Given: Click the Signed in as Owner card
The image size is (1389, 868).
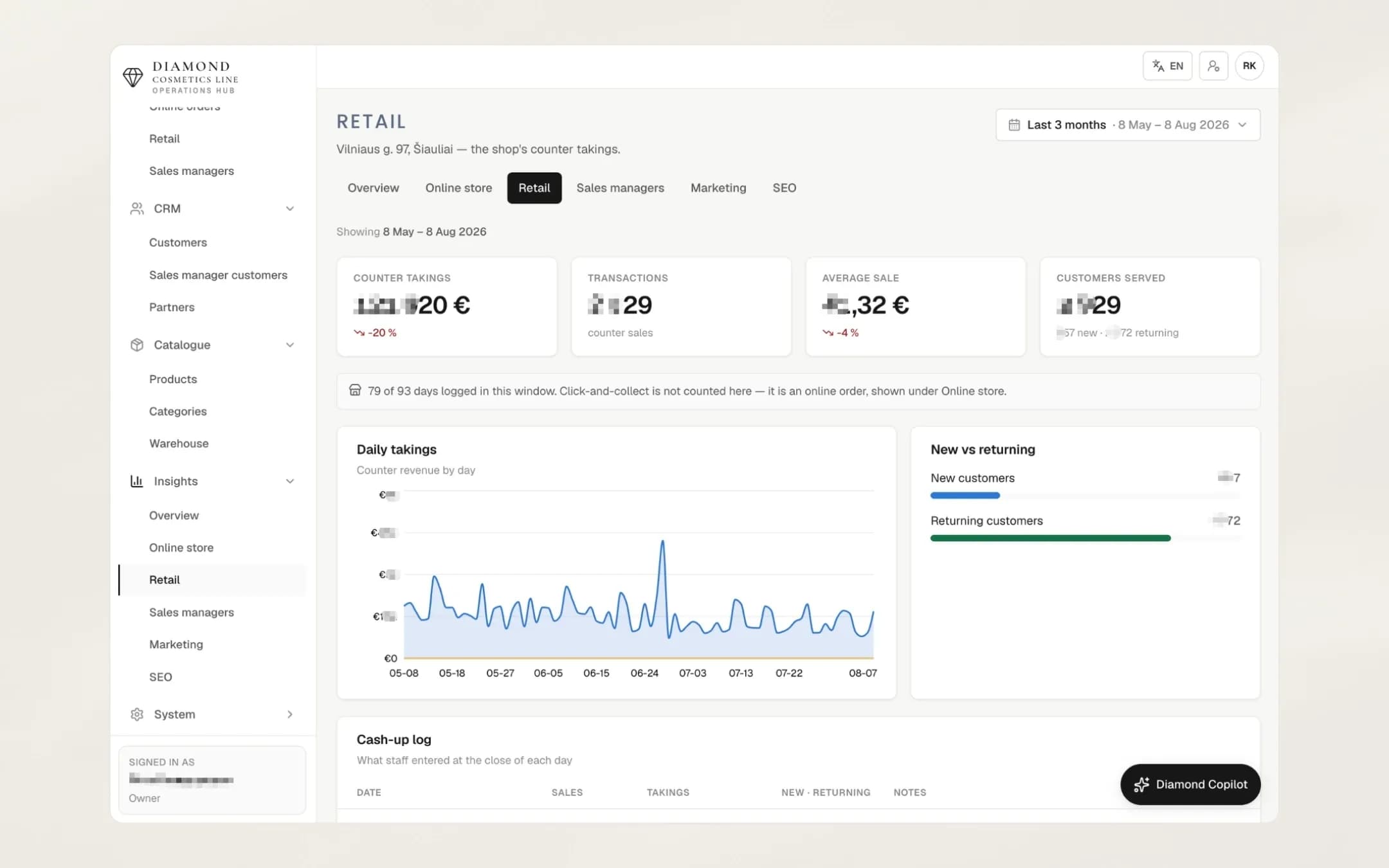Looking at the screenshot, I should [212, 780].
